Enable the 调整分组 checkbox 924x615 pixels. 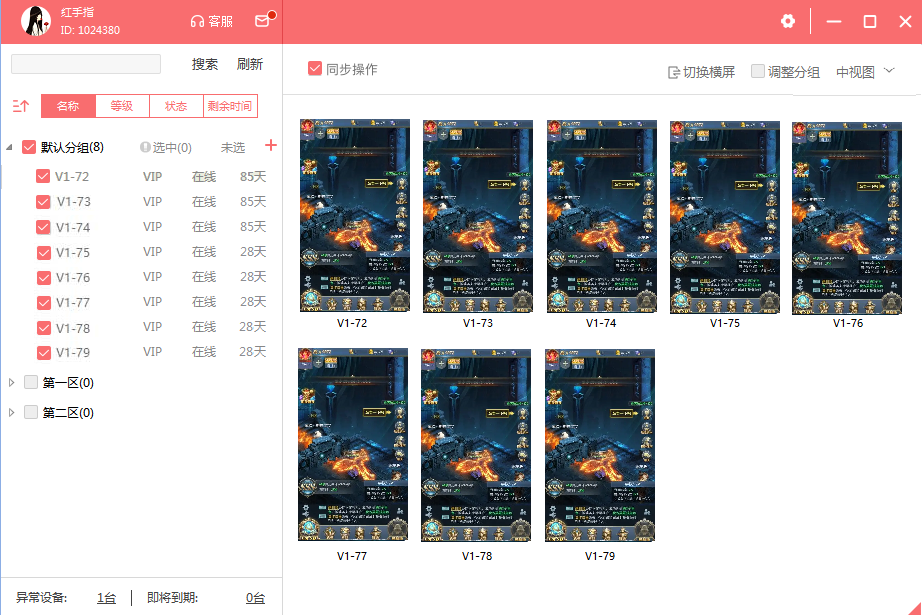758,71
